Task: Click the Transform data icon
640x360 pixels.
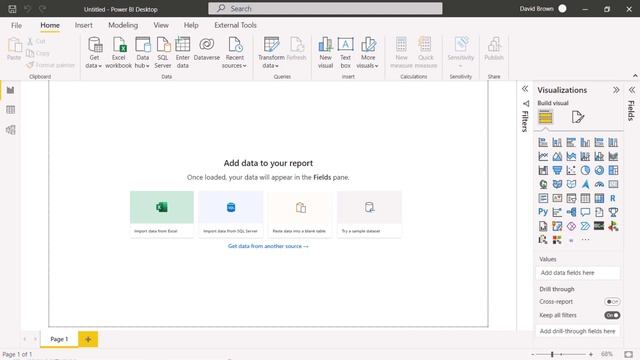Action: point(271,44)
